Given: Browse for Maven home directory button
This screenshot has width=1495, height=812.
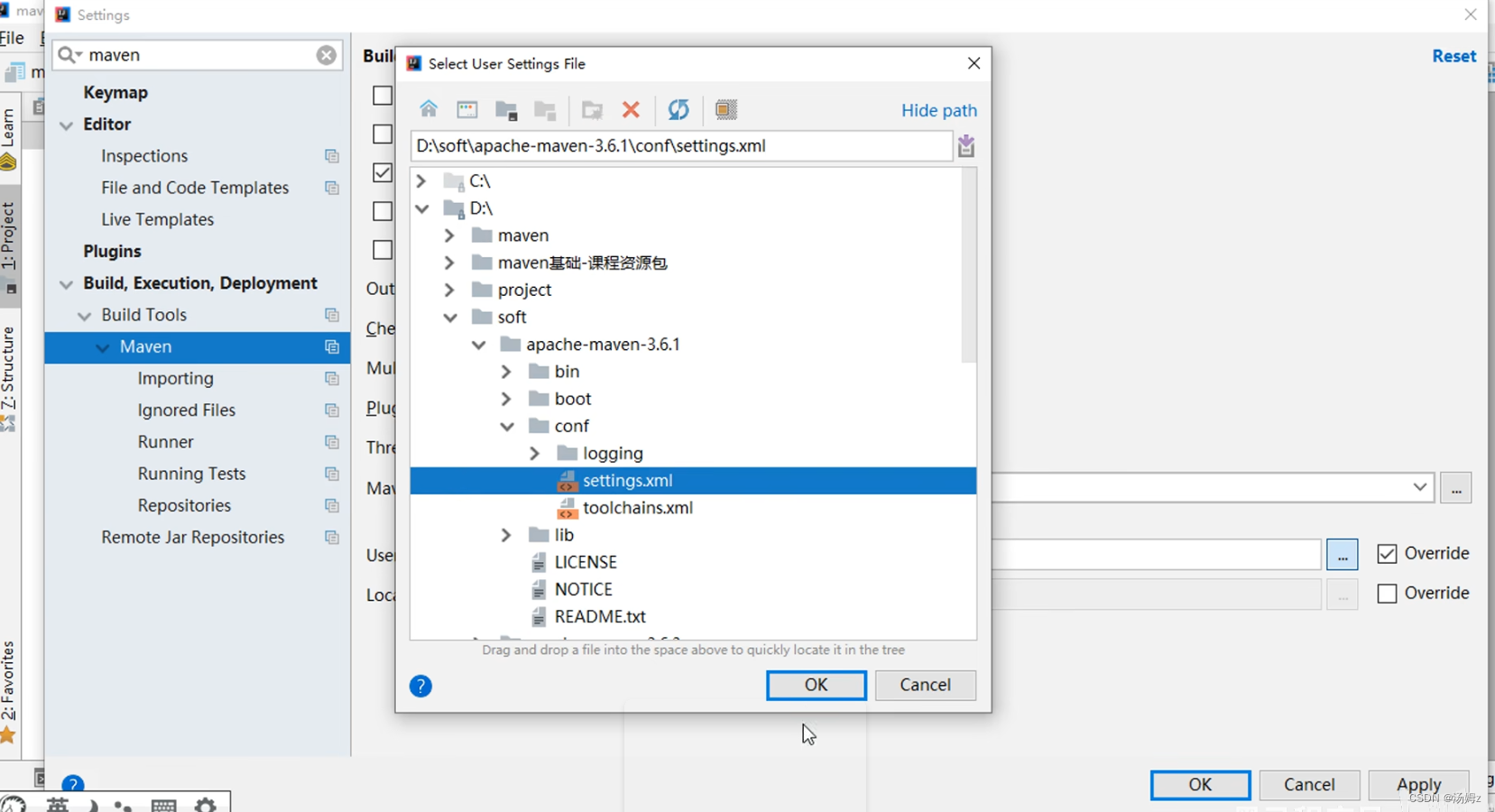Looking at the screenshot, I should (x=1455, y=488).
